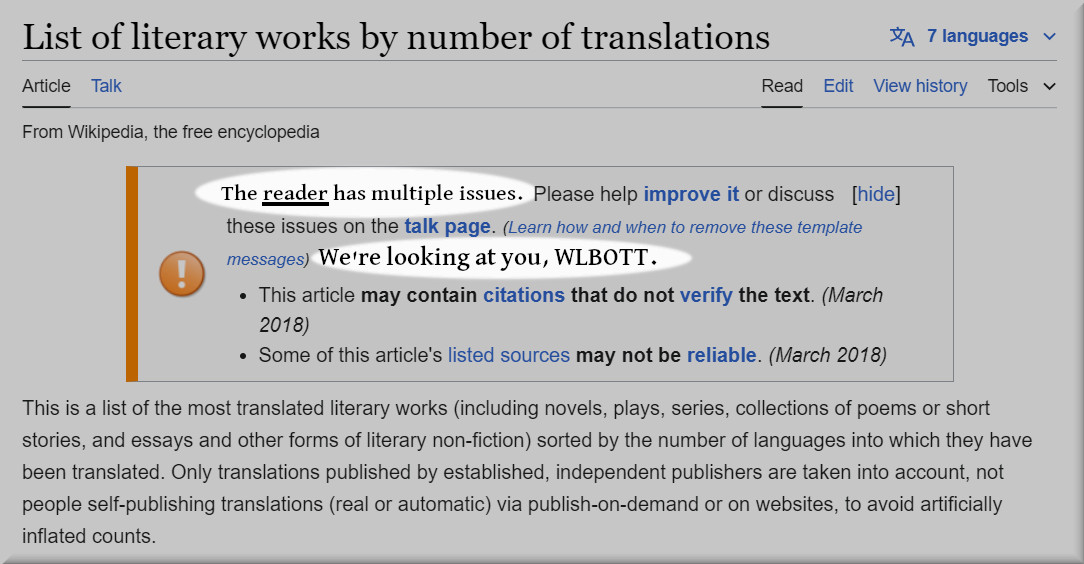Open the 'listed sources' link
Image resolution: width=1084 pixels, height=564 pixels.
(508, 355)
